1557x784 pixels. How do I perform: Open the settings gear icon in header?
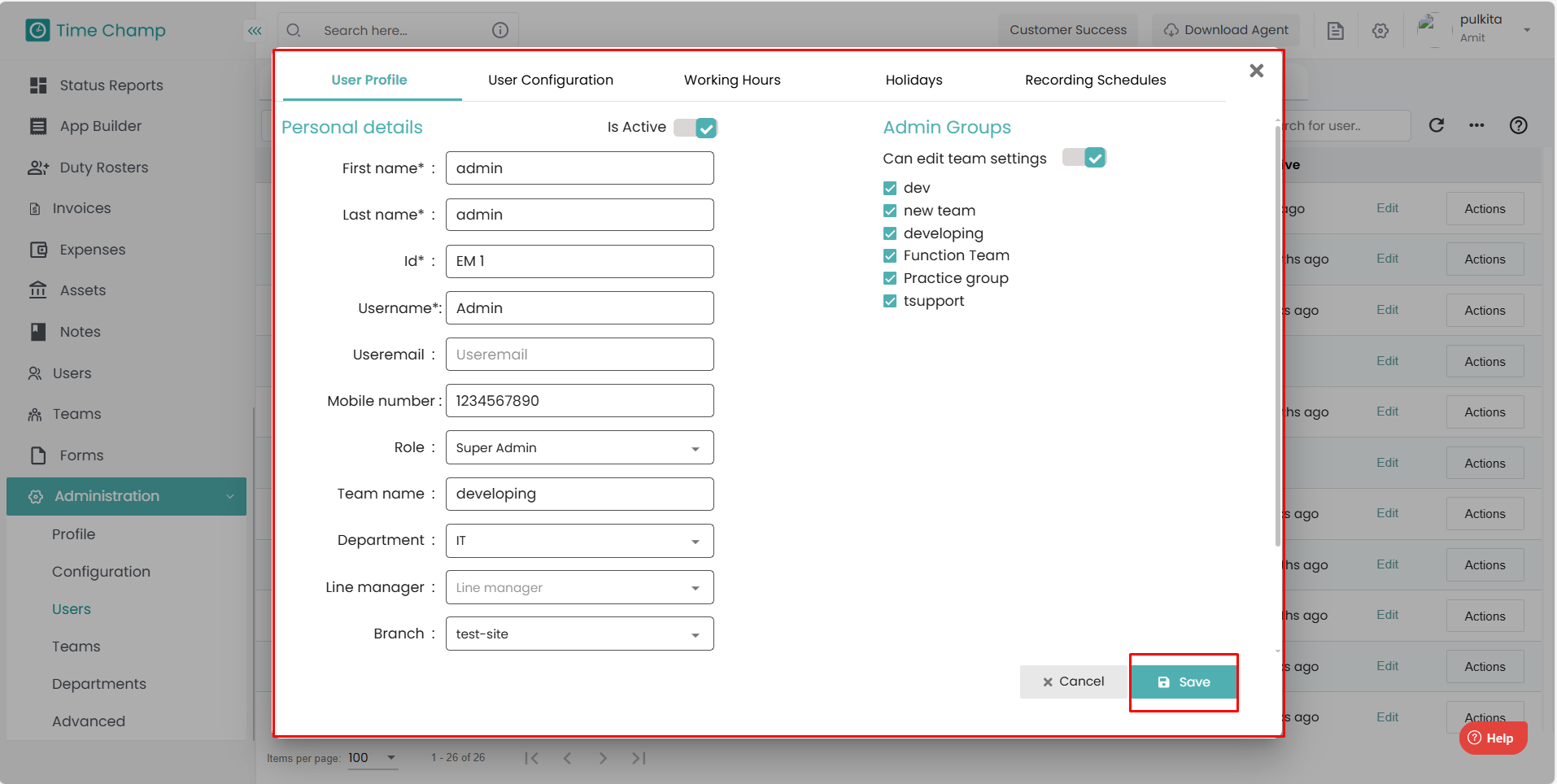(x=1380, y=31)
